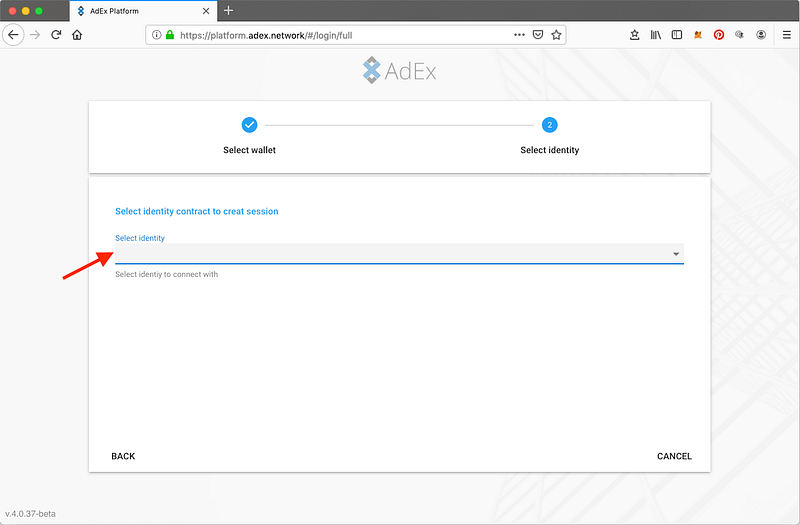
Task: Click 'Select identiy to connect with' helper text
Action: 166,274
